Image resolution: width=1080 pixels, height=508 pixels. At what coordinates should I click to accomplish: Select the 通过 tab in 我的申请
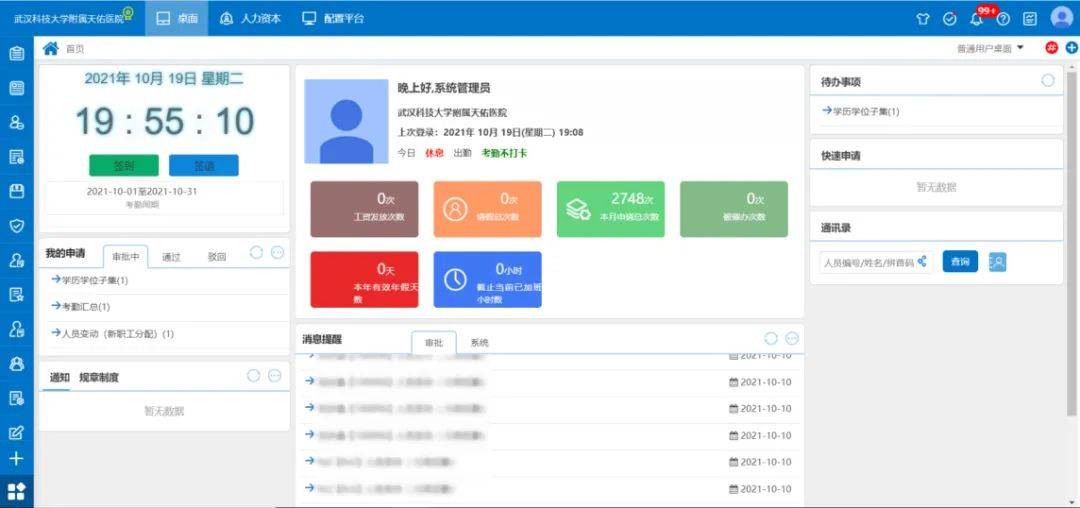tap(171, 257)
